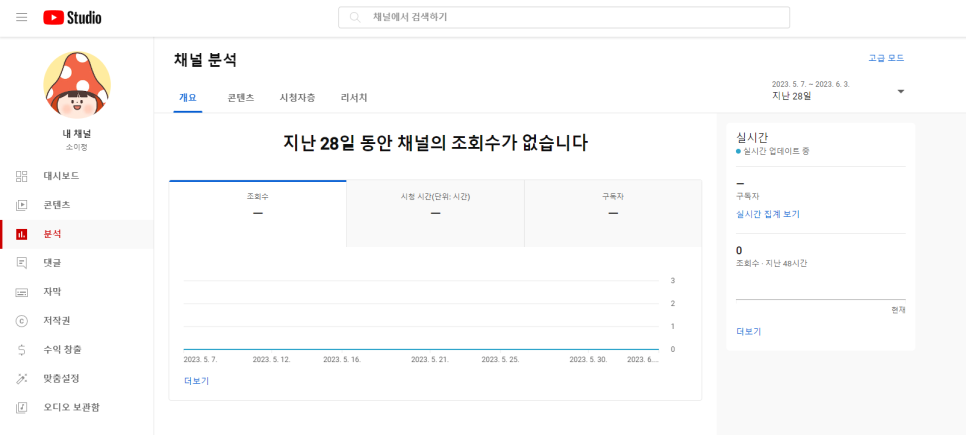This screenshot has width=966, height=435.
Task: Switch to the 시청자층 tab
Action: pyautogui.click(x=297, y=98)
